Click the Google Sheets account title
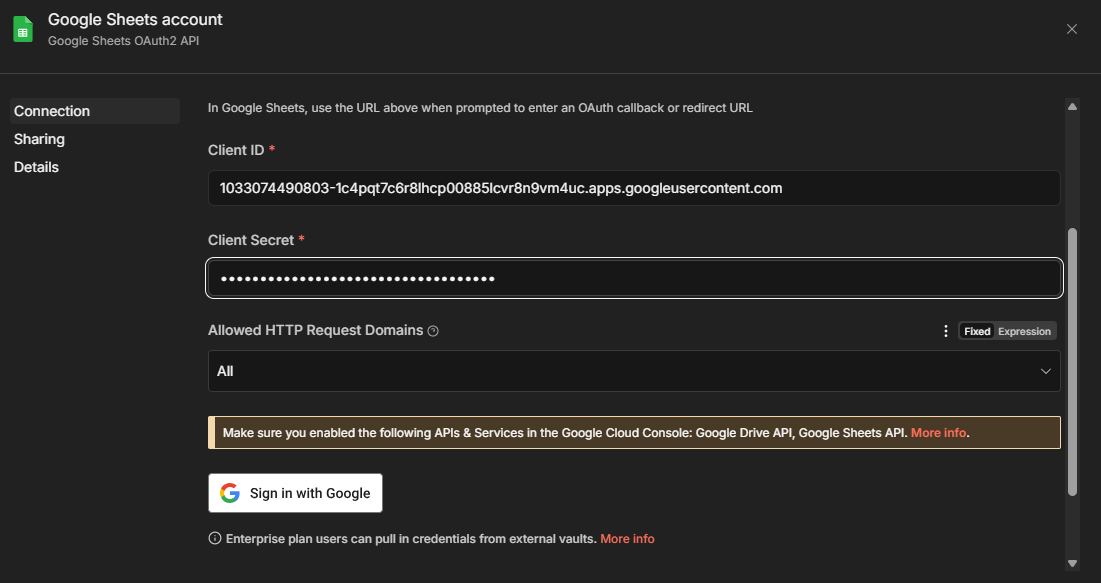Screen dimensions: 1101x583 click(135, 20)
